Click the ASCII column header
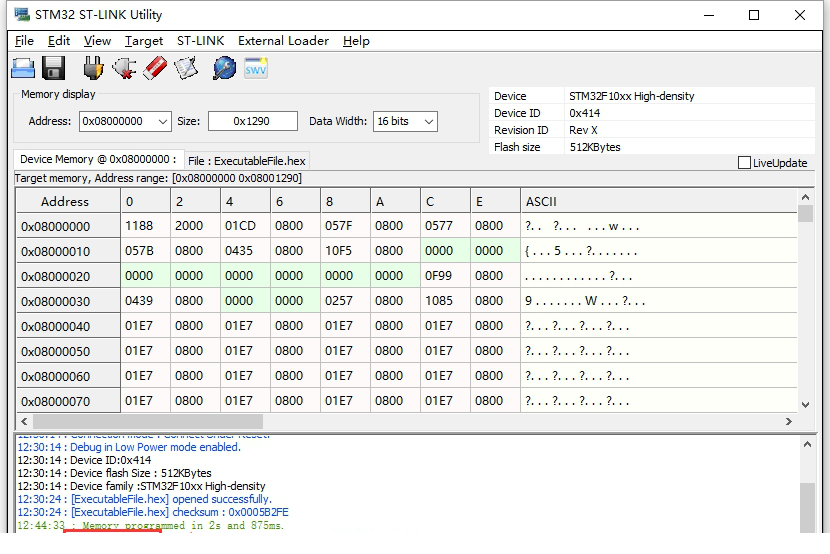The image size is (830, 554). (658, 201)
